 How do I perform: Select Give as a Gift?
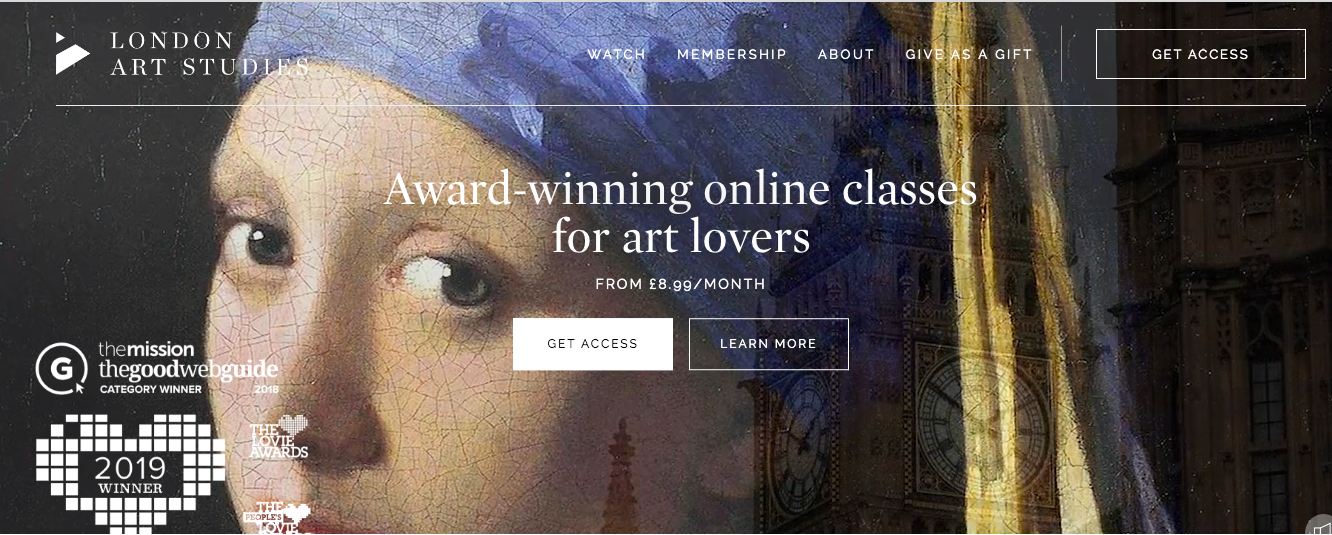point(969,54)
